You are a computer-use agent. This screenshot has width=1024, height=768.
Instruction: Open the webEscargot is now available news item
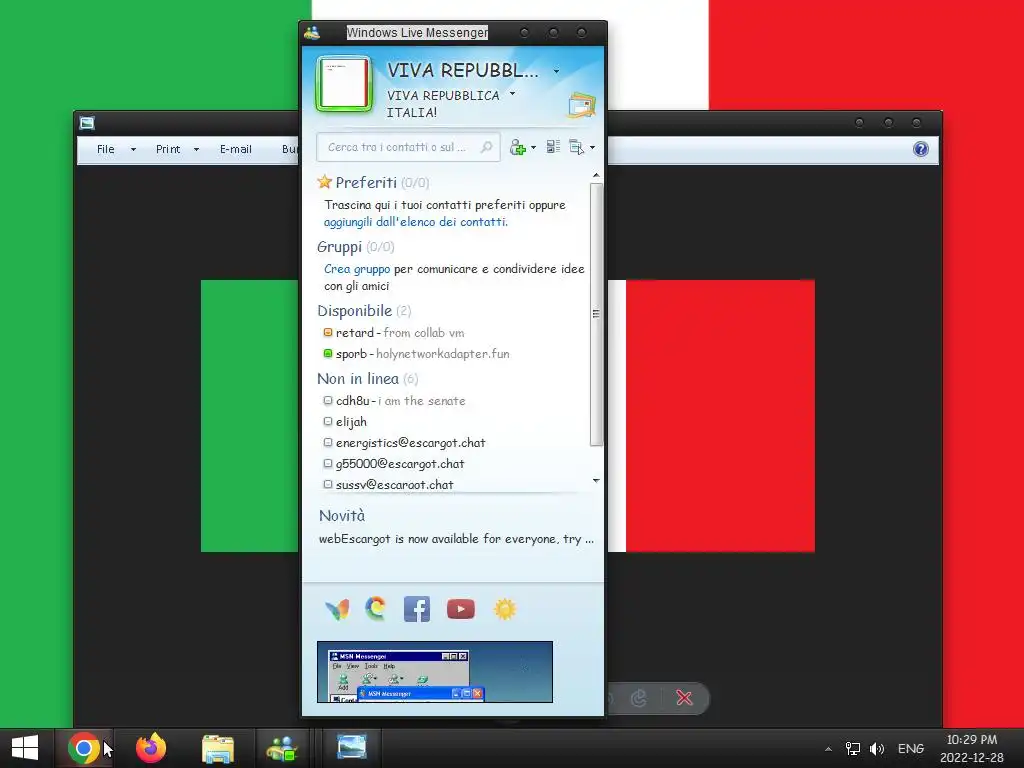[456, 539]
